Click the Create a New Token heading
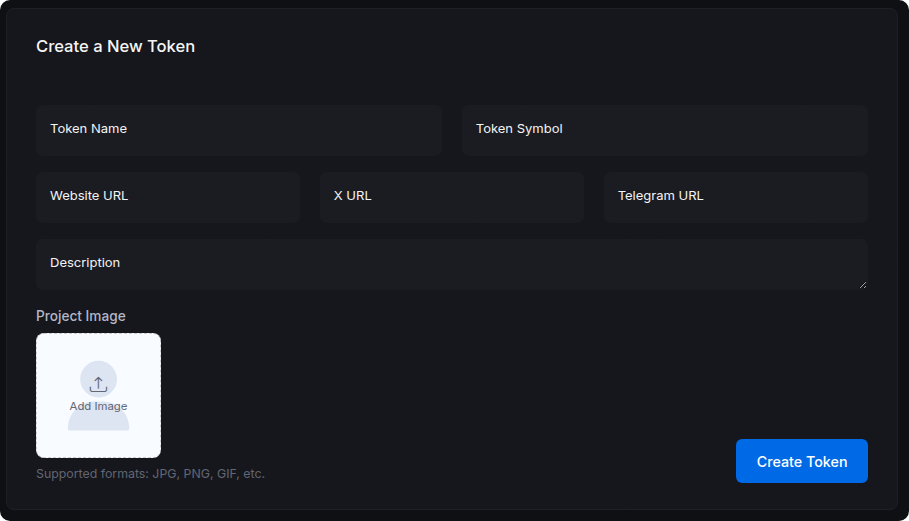Viewport: 909px width, 521px height. (115, 46)
